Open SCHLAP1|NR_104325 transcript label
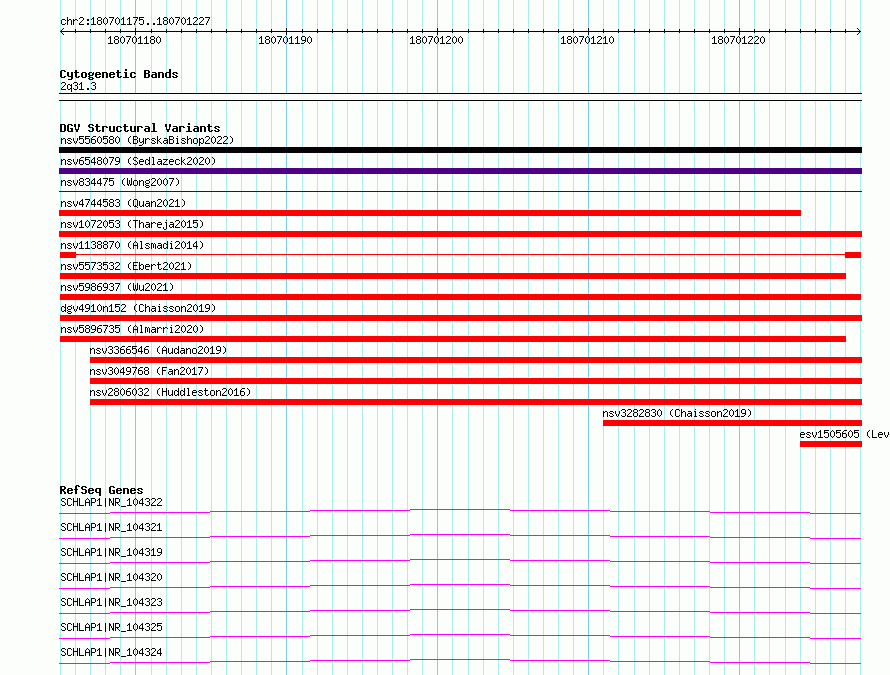This screenshot has height=675, width=890. point(111,627)
